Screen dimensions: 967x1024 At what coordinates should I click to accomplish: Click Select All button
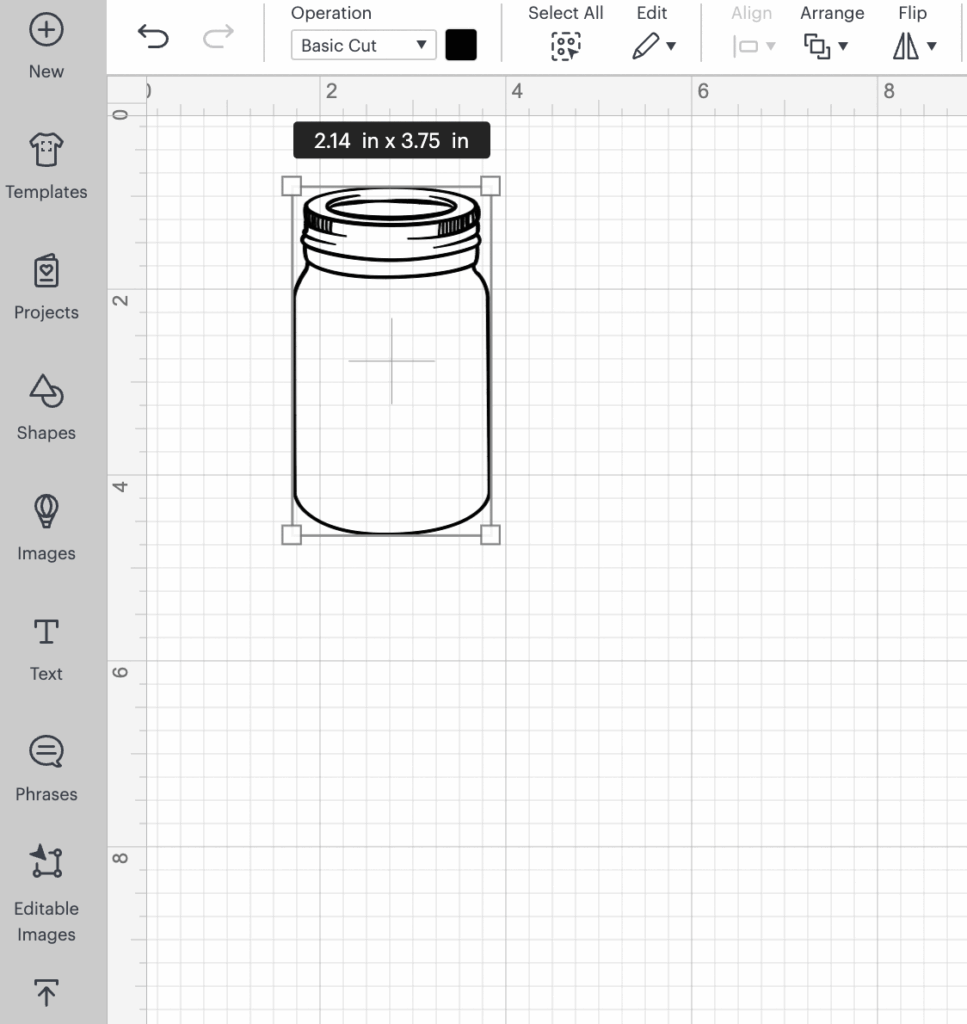pyautogui.click(x=566, y=45)
